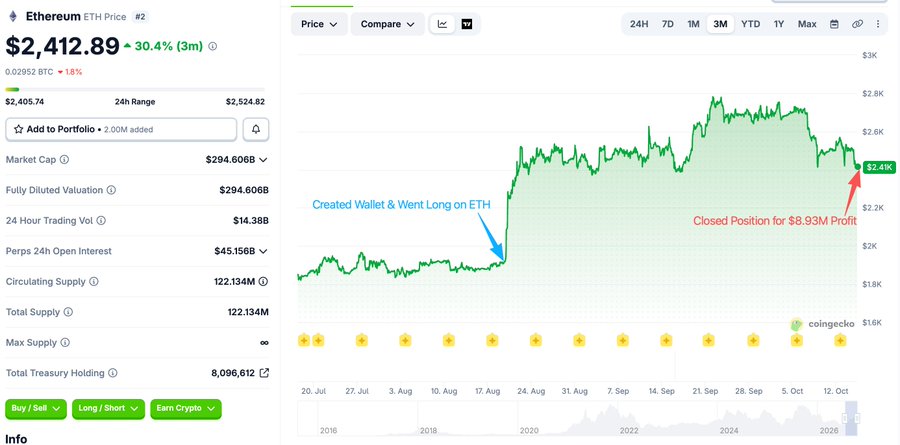Click the 2020 label on overview chart
The image size is (900, 445).
[529, 430]
